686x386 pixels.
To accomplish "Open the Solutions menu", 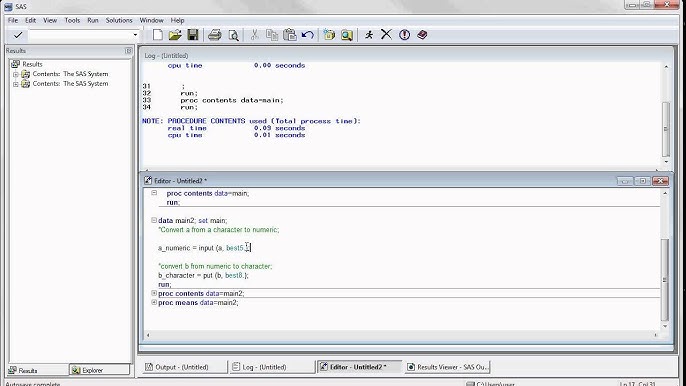I will pos(119,20).
